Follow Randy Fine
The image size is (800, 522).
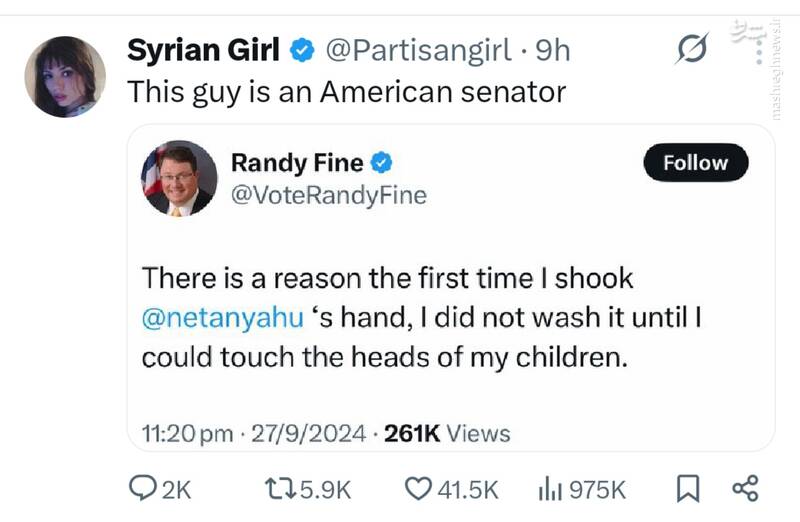click(x=695, y=163)
